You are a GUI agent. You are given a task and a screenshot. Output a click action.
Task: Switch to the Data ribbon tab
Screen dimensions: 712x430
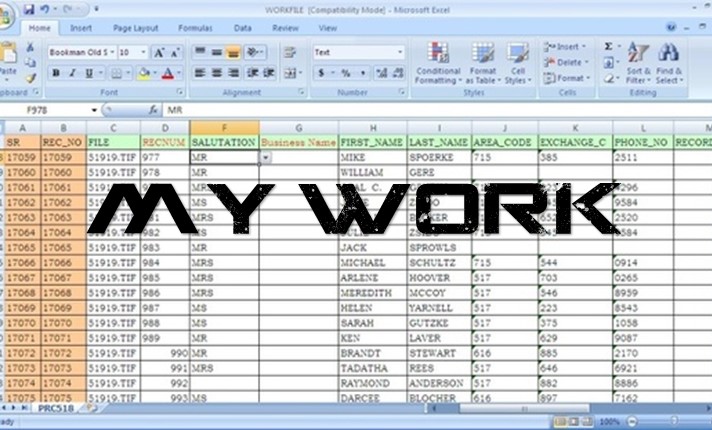(x=242, y=28)
